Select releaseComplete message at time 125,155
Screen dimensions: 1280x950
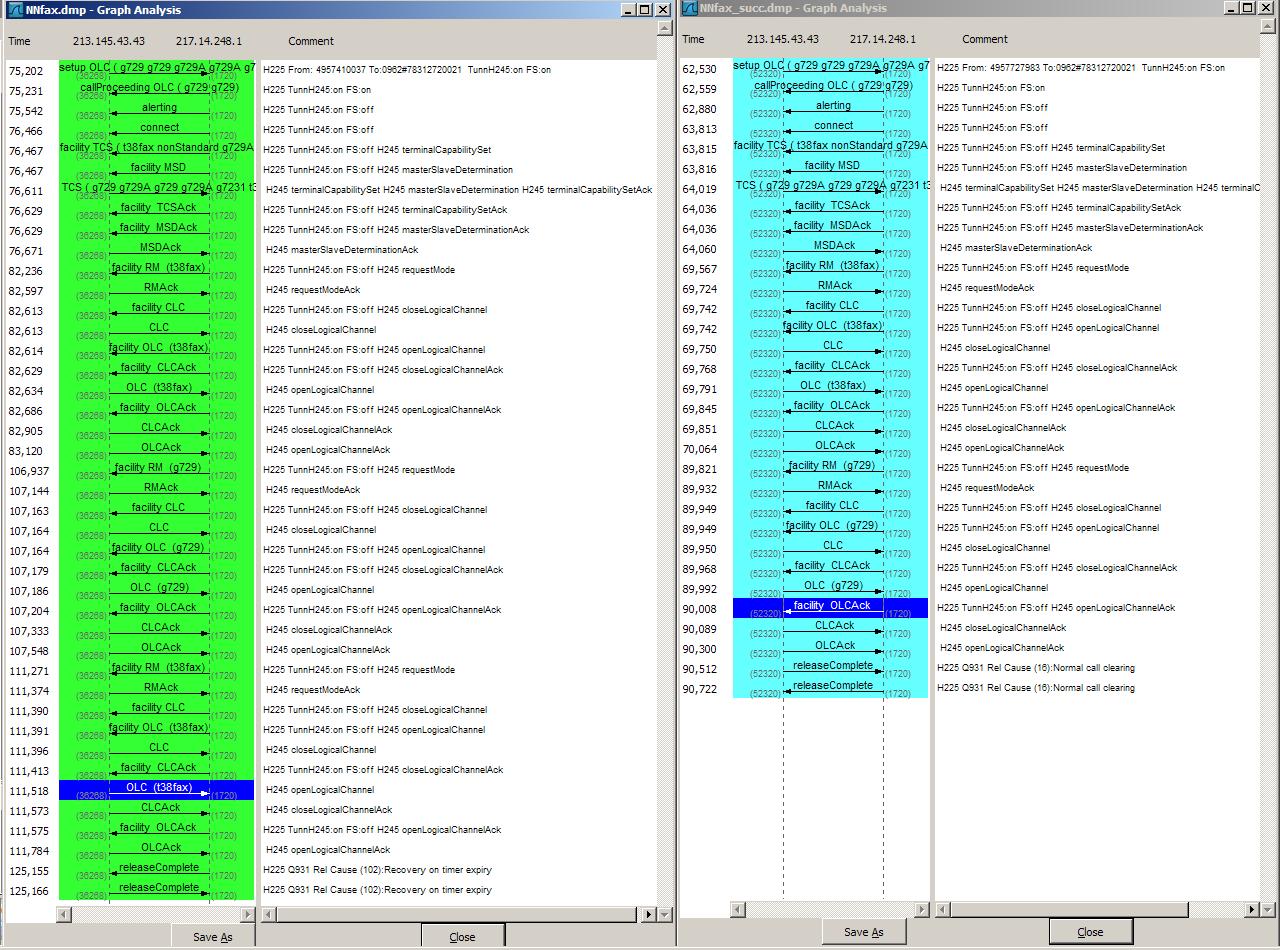pos(158,868)
